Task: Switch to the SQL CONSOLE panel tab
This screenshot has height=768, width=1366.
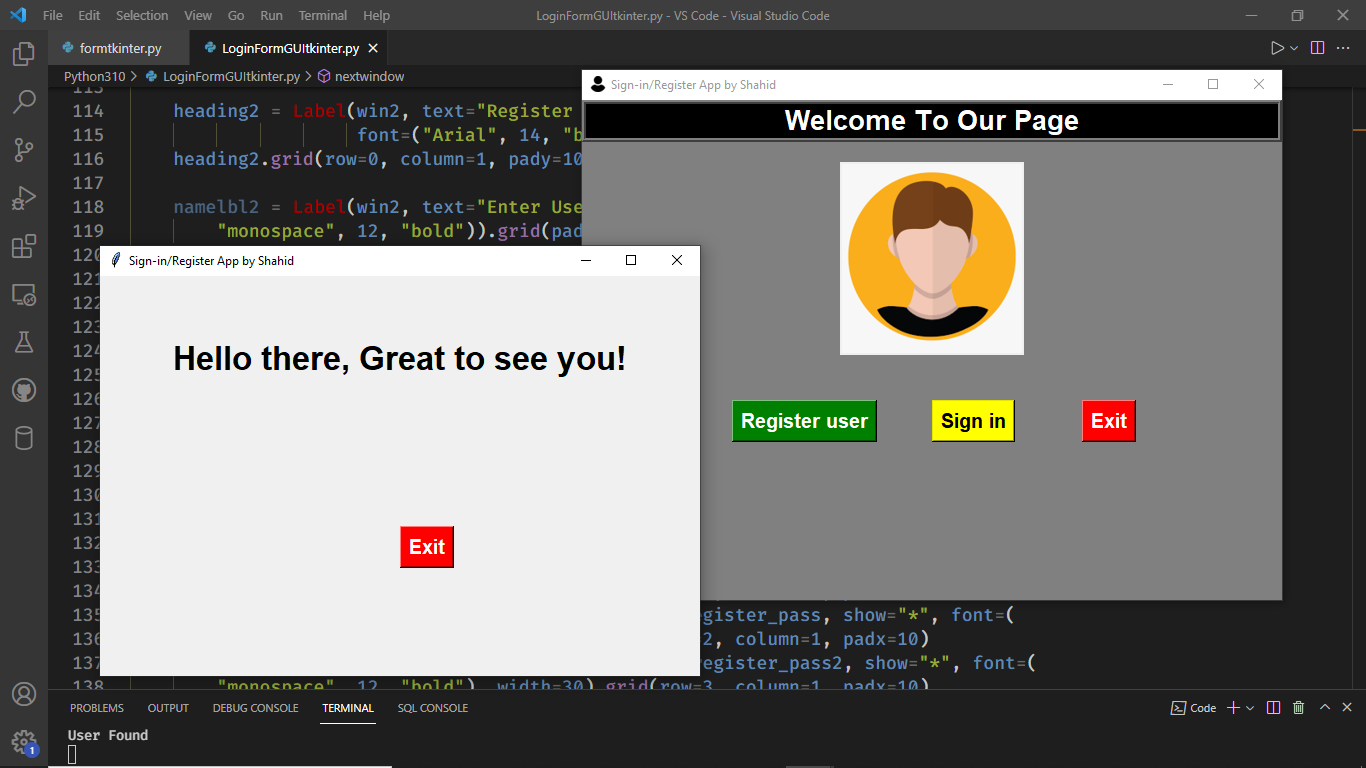Action: pyautogui.click(x=432, y=707)
